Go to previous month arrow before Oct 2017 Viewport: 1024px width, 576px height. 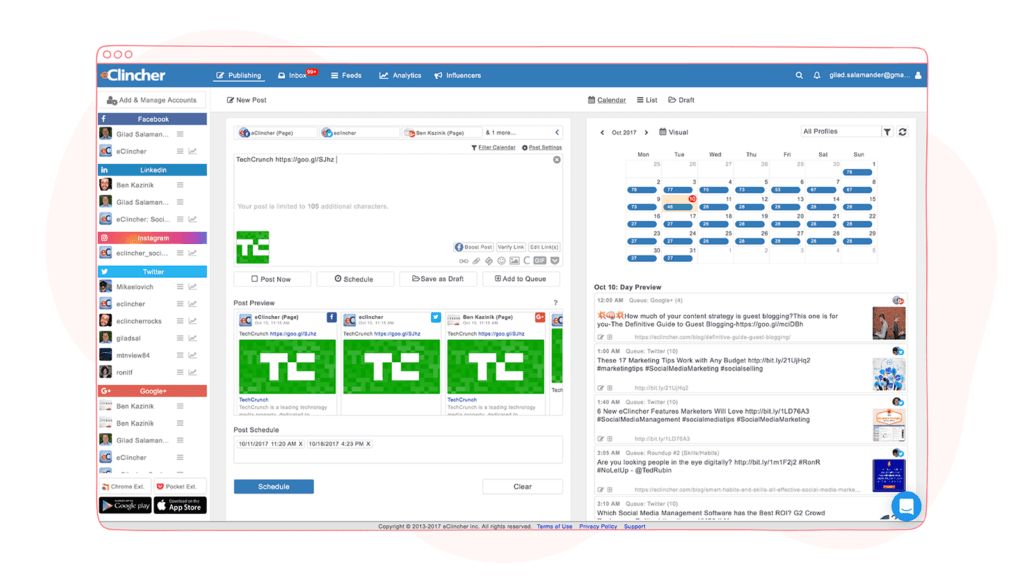(602, 133)
